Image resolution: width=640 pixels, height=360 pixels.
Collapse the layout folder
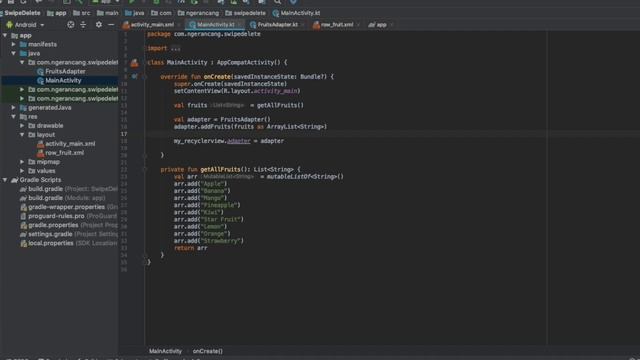point(22,135)
